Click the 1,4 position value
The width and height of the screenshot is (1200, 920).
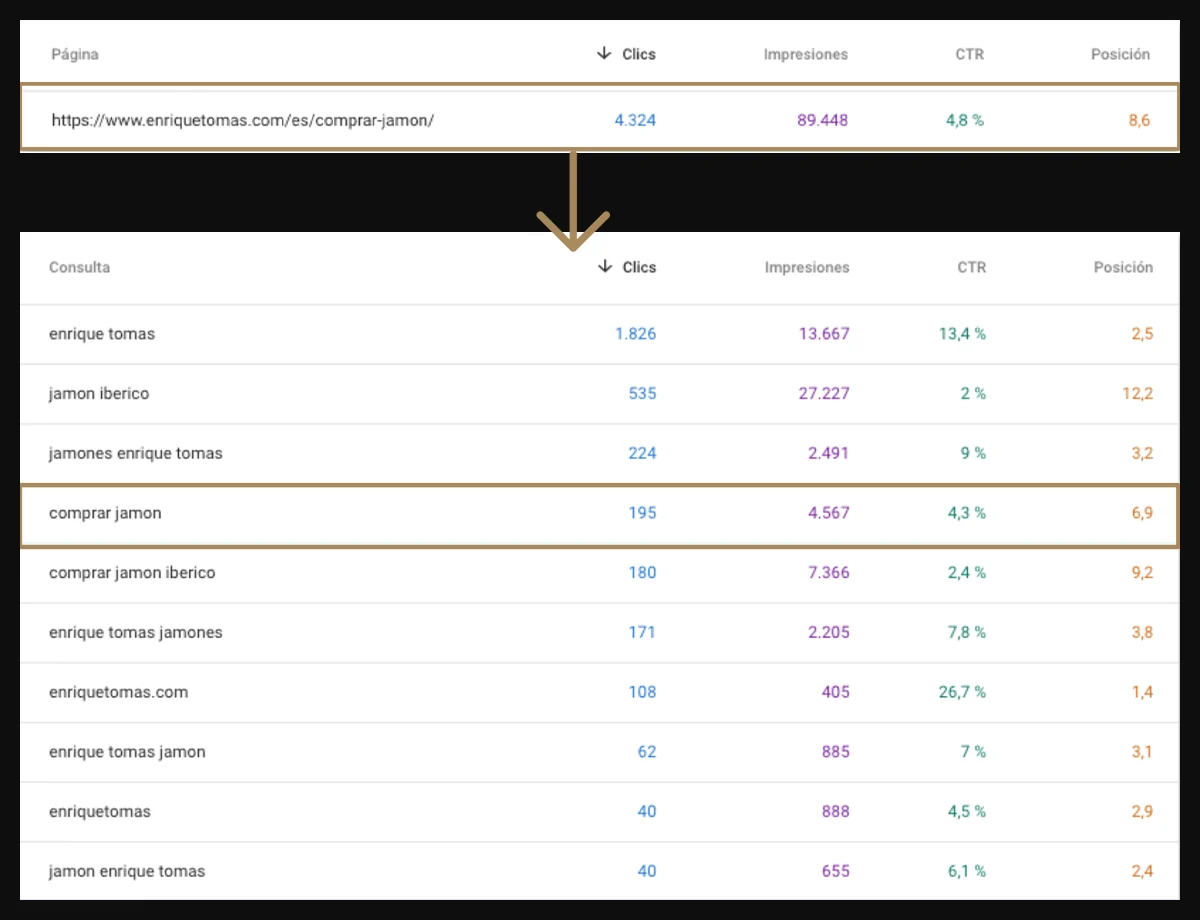[x=1143, y=692]
